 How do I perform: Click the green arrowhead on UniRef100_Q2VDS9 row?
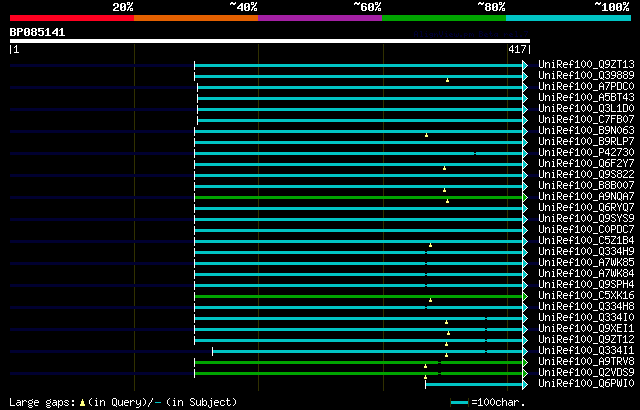[x=525, y=374]
